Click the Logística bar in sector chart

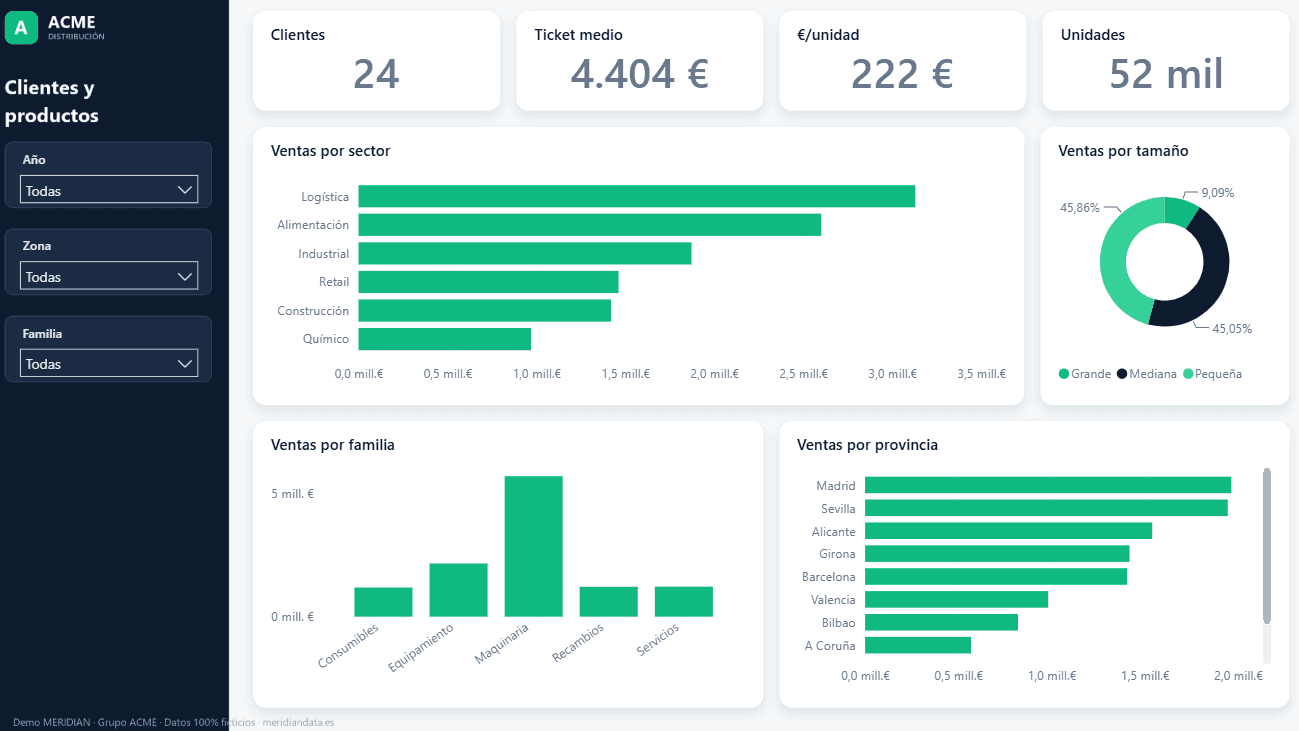point(637,196)
